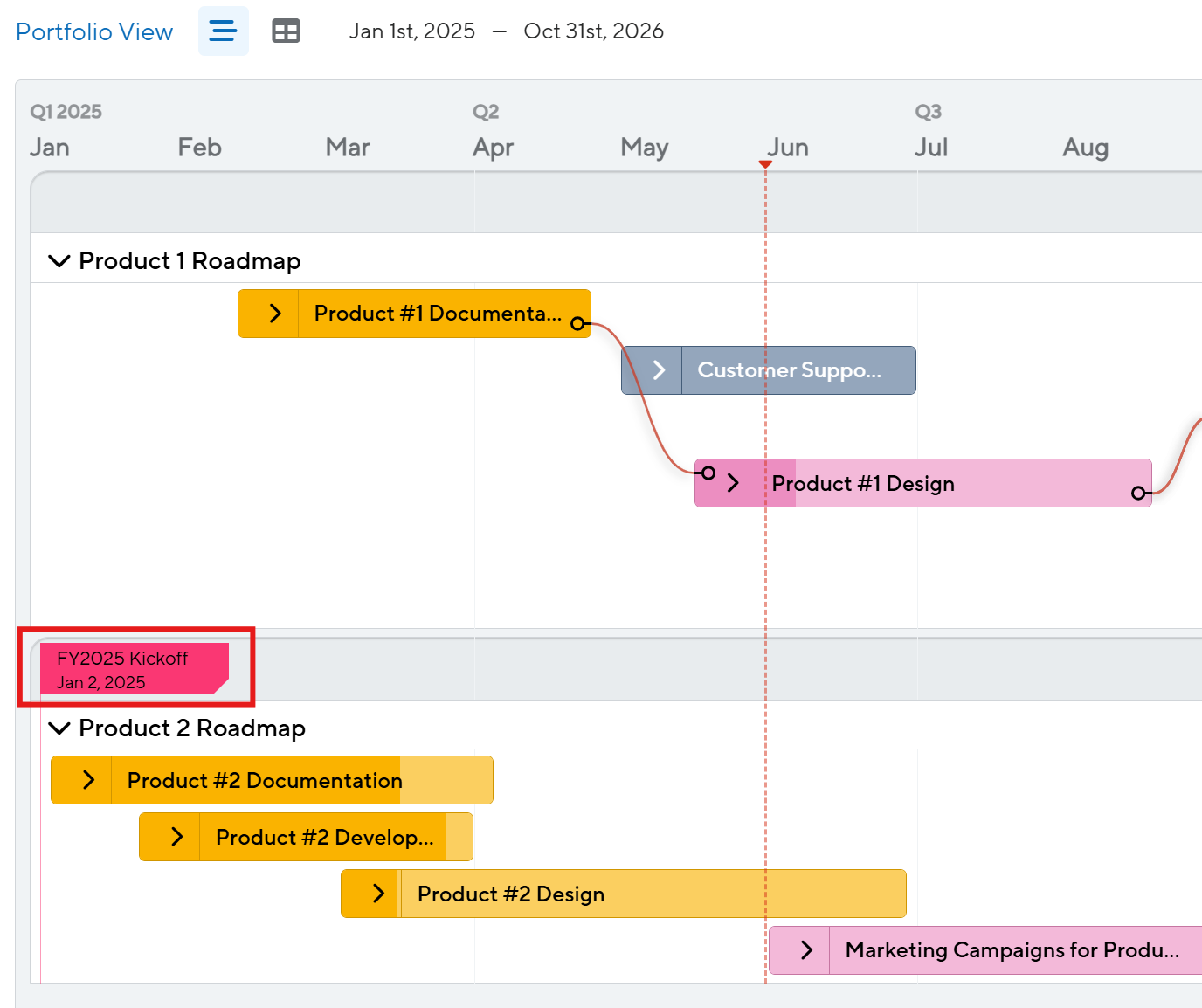This screenshot has width=1202, height=1008.
Task: Click the red today marker triangle
Action: tap(765, 164)
